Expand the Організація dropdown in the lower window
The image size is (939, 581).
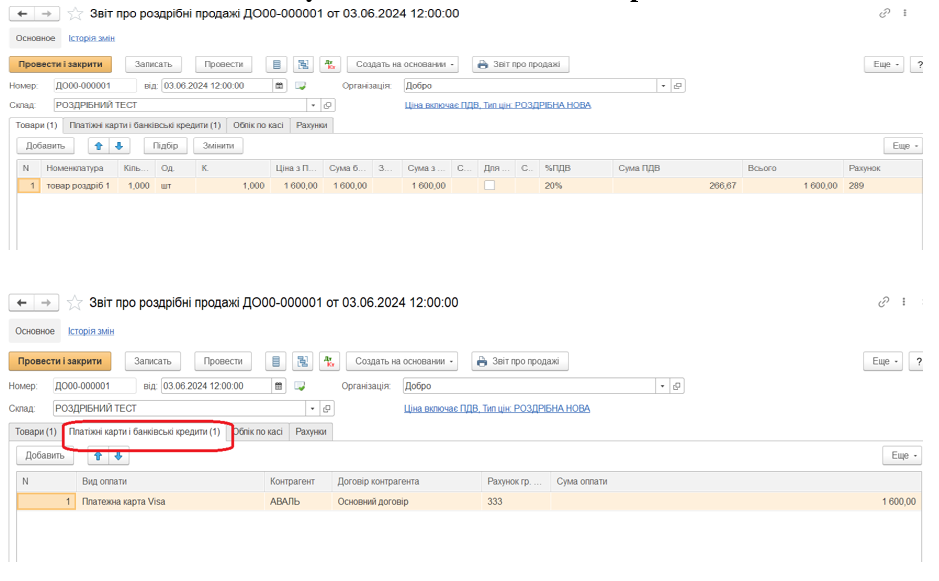[x=661, y=385]
